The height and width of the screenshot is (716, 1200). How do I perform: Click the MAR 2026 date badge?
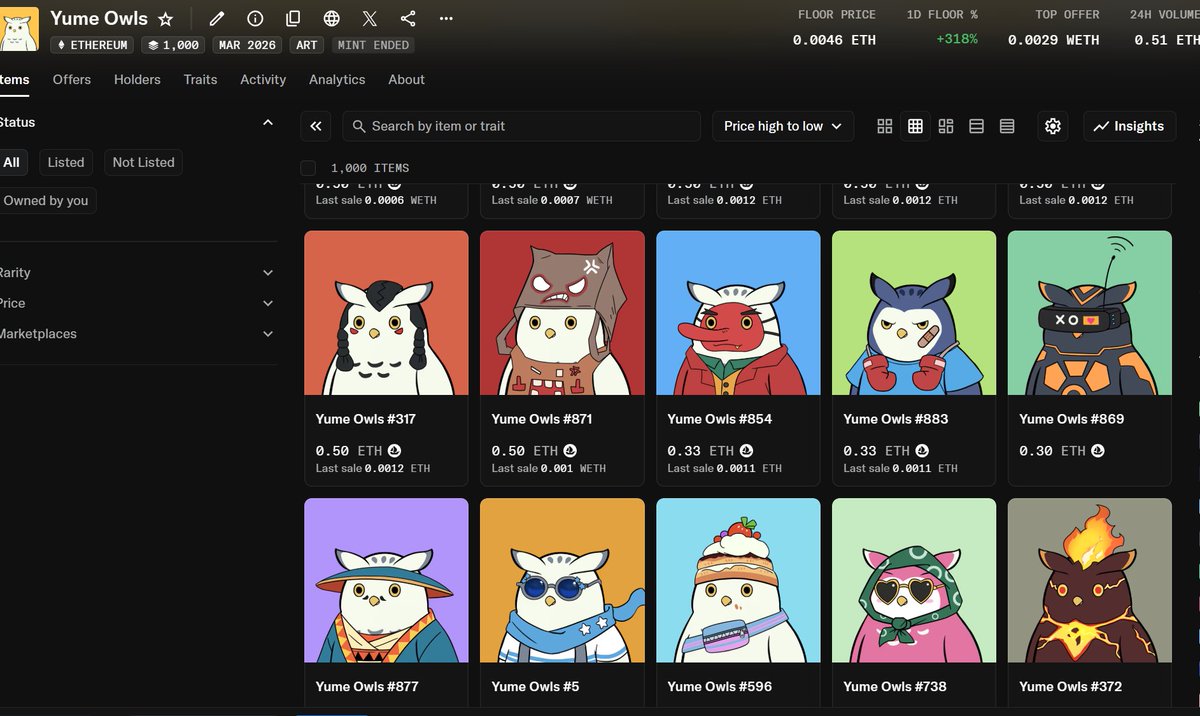[x=247, y=45]
